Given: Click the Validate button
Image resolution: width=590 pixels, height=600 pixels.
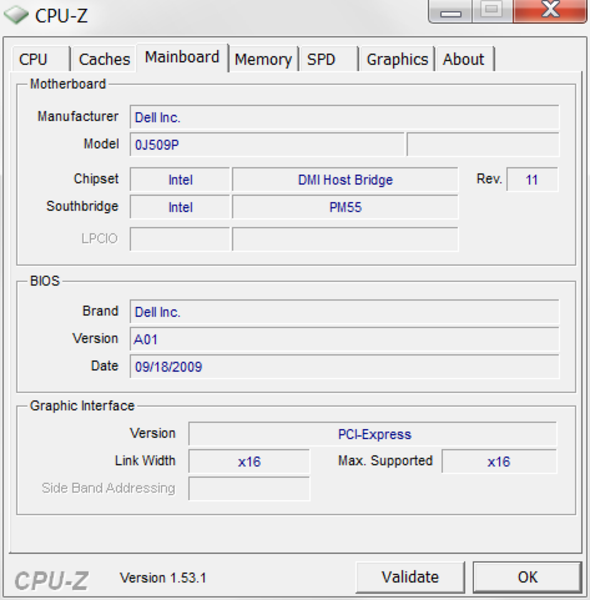Looking at the screenshot, I should point(410,577).
